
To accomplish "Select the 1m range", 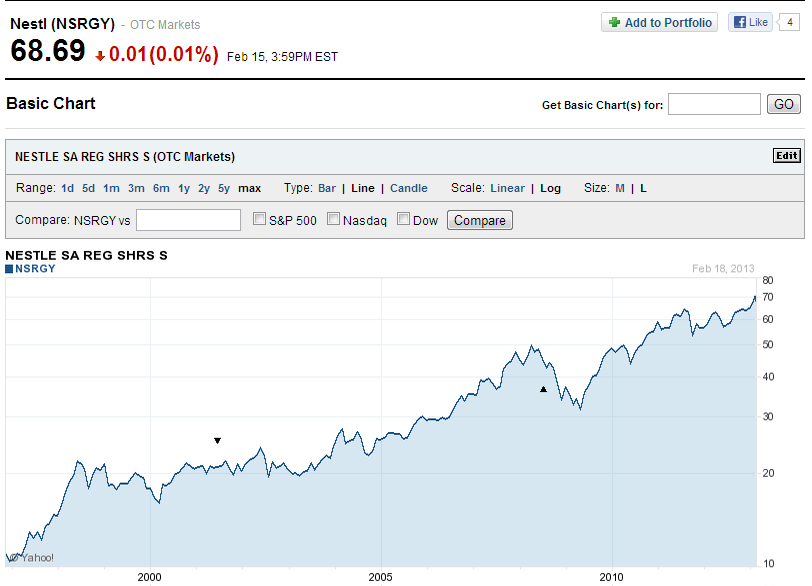I will (x=111, y=188).
